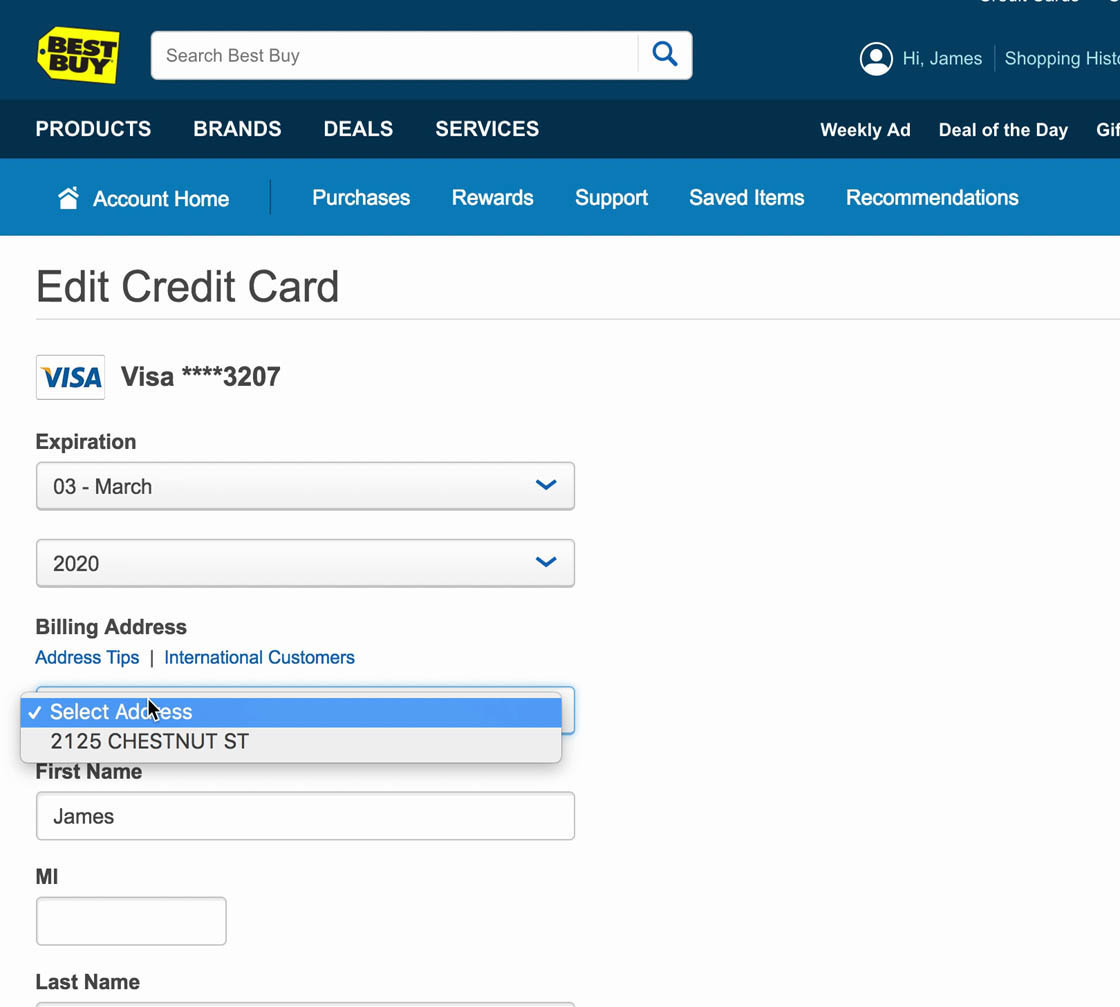
Task: Open the SERVICES menu
Action: [487, 129]
